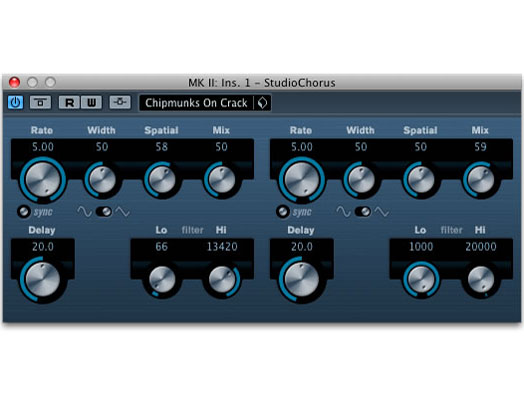Click the left section Spatial knob
Image resolution: width=524 pixels, height=393 pixels.
click(x=162, y=179)
